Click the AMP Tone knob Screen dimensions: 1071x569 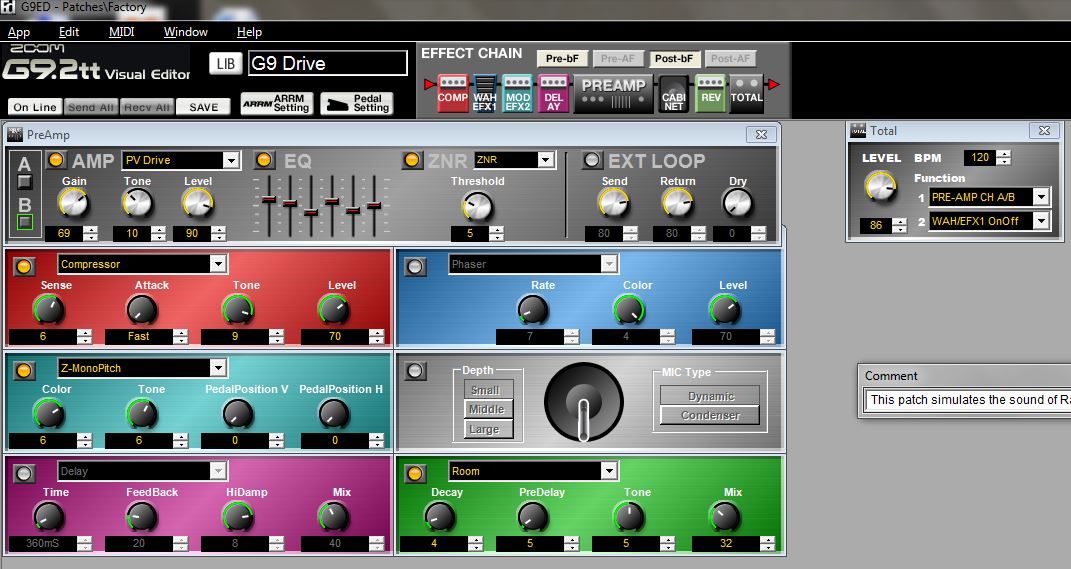[137, 203]
